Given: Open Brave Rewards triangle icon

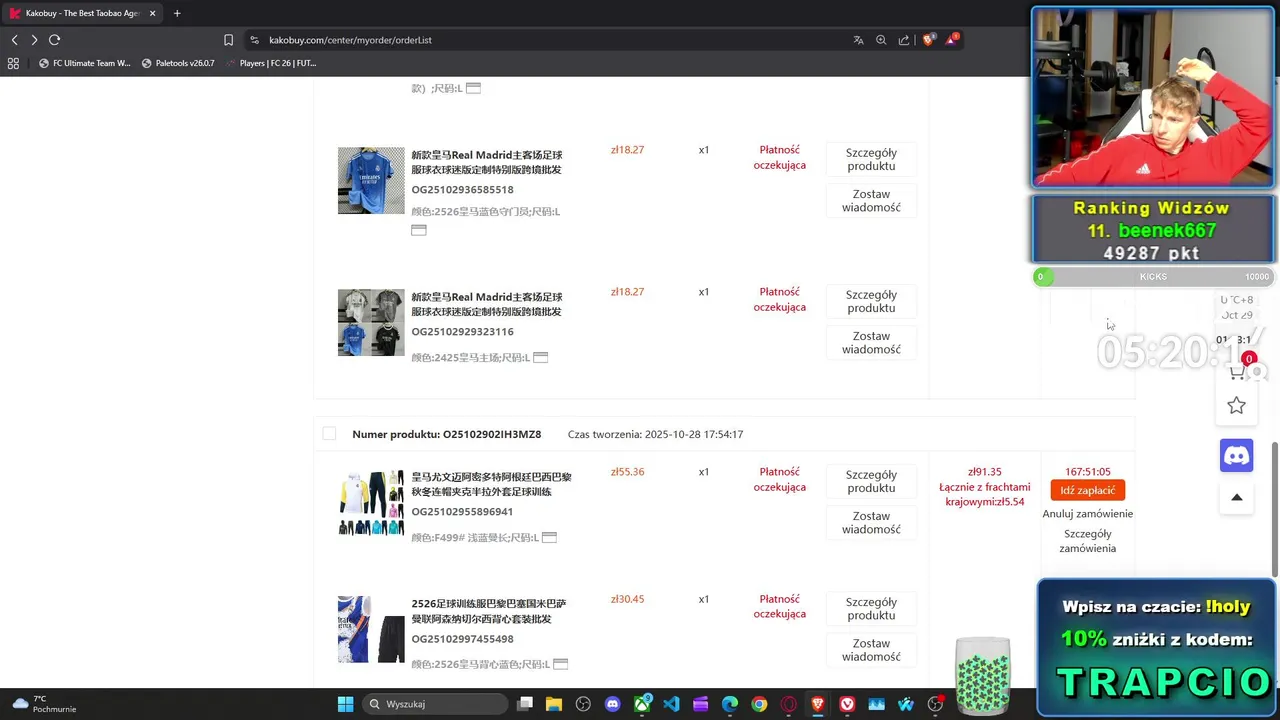Looking at the screenshot, I should (x=951, y=40).
